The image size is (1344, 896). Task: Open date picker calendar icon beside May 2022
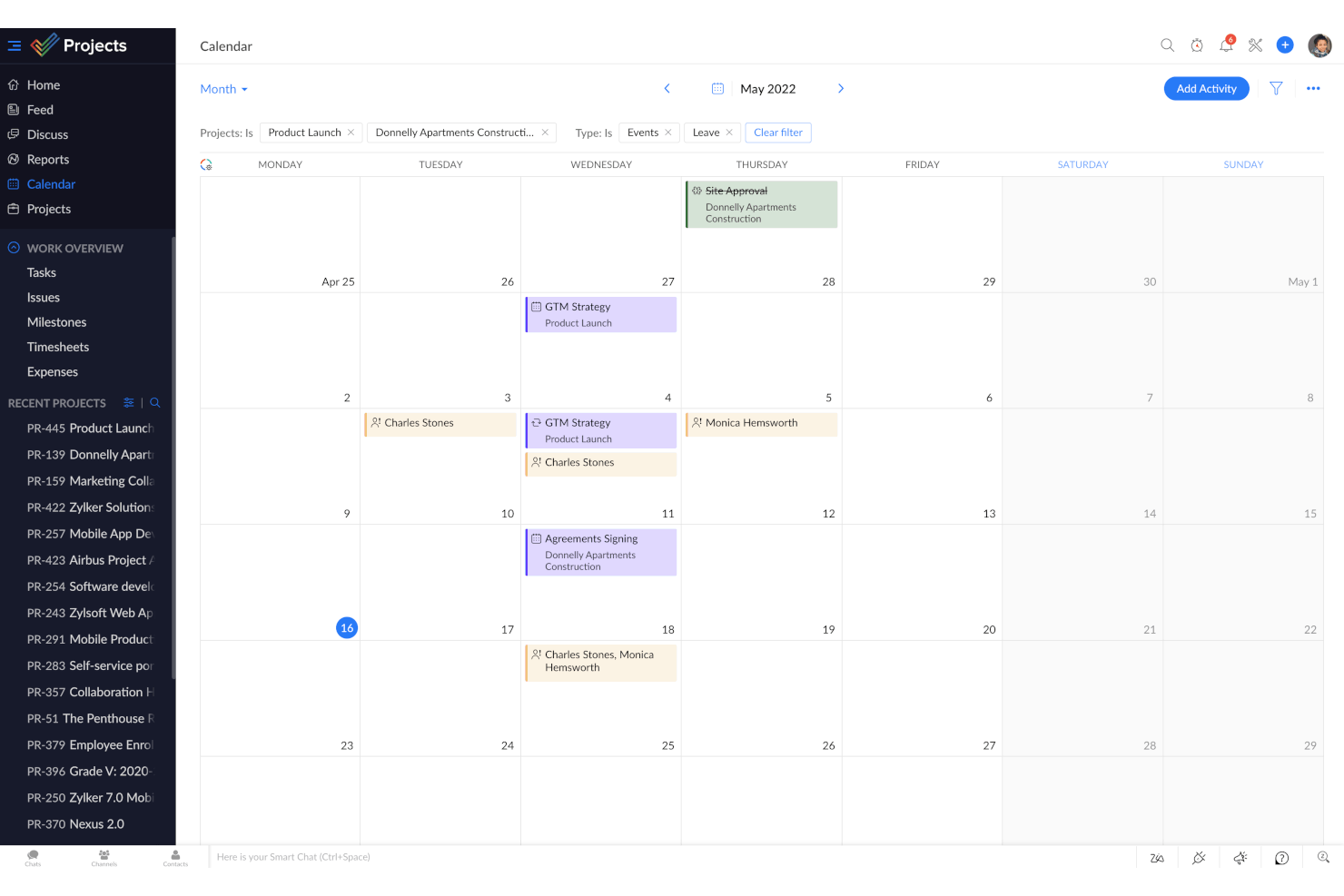click(x=717, y=89)
